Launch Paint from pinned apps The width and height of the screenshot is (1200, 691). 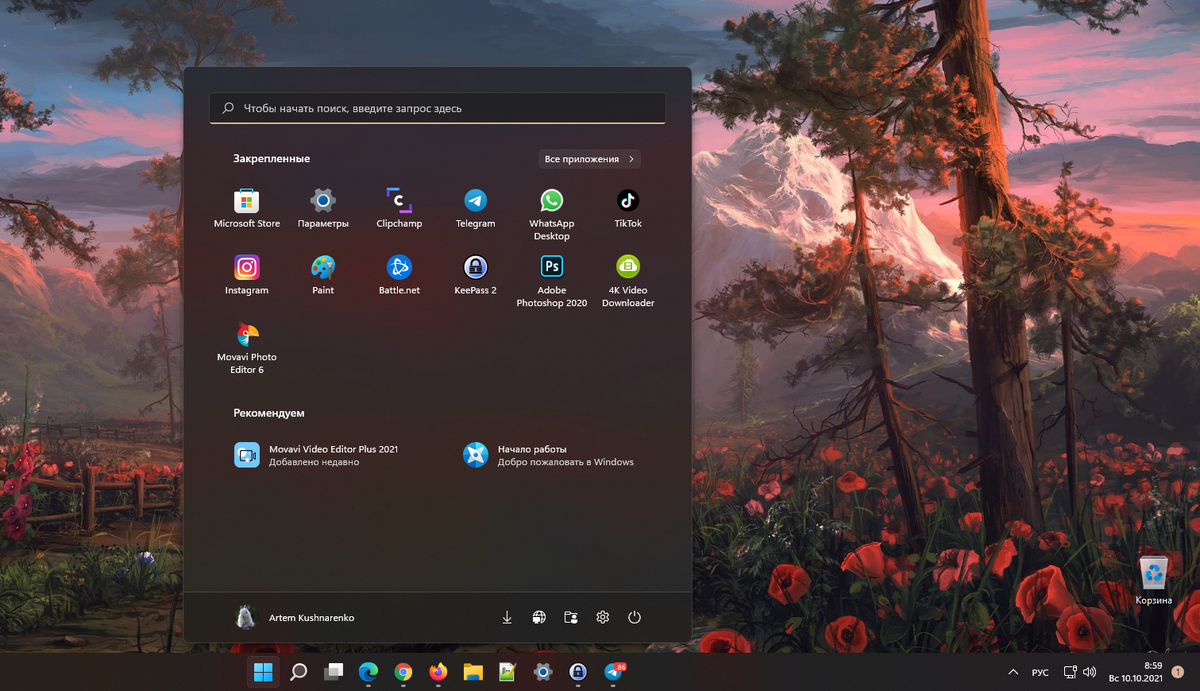pyautogui.click(x=323, y=276)
